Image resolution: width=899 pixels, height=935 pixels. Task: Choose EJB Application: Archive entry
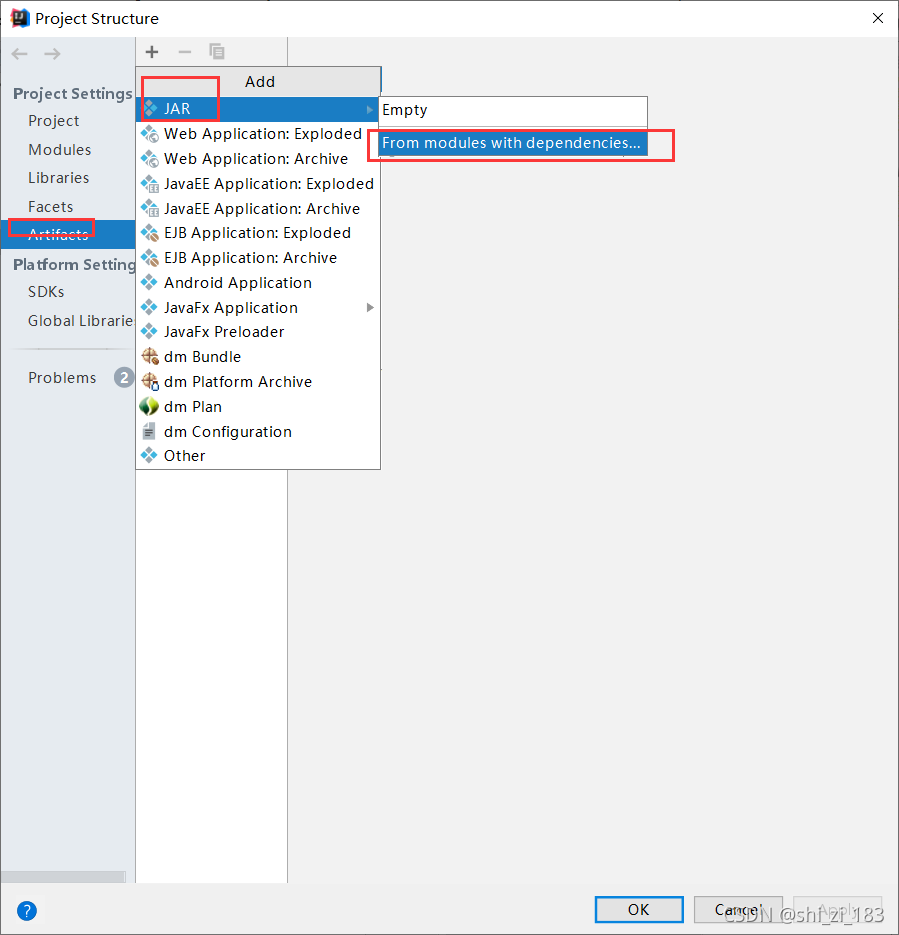(258, 258)
